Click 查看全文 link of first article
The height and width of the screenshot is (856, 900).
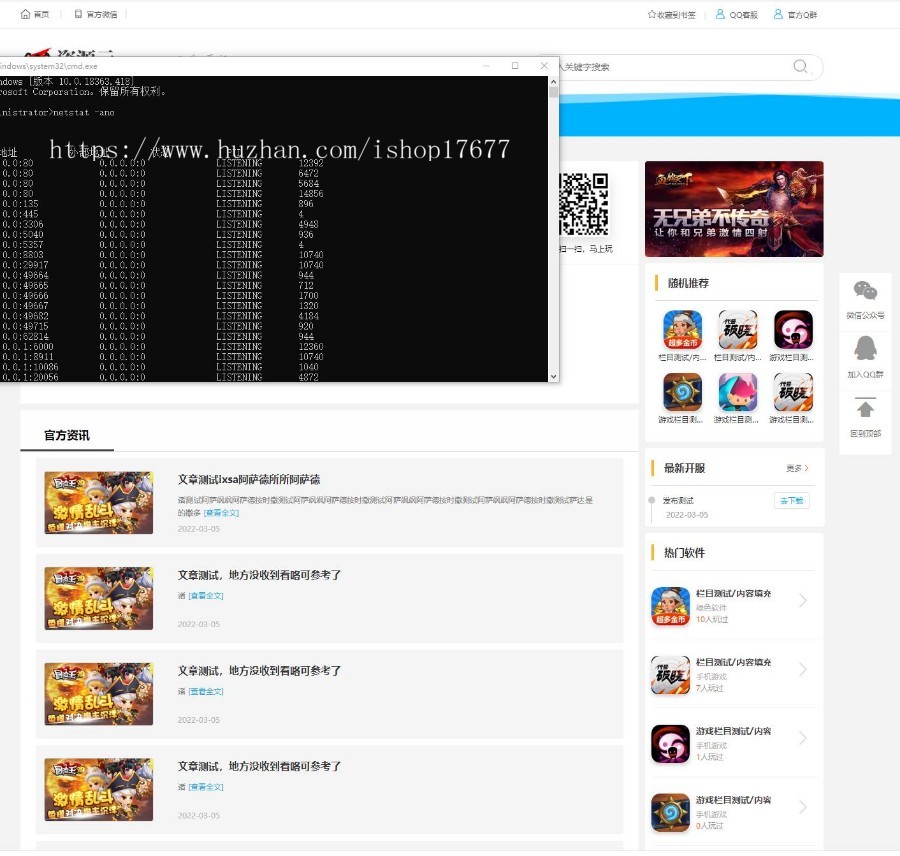(x=221, y=513)
